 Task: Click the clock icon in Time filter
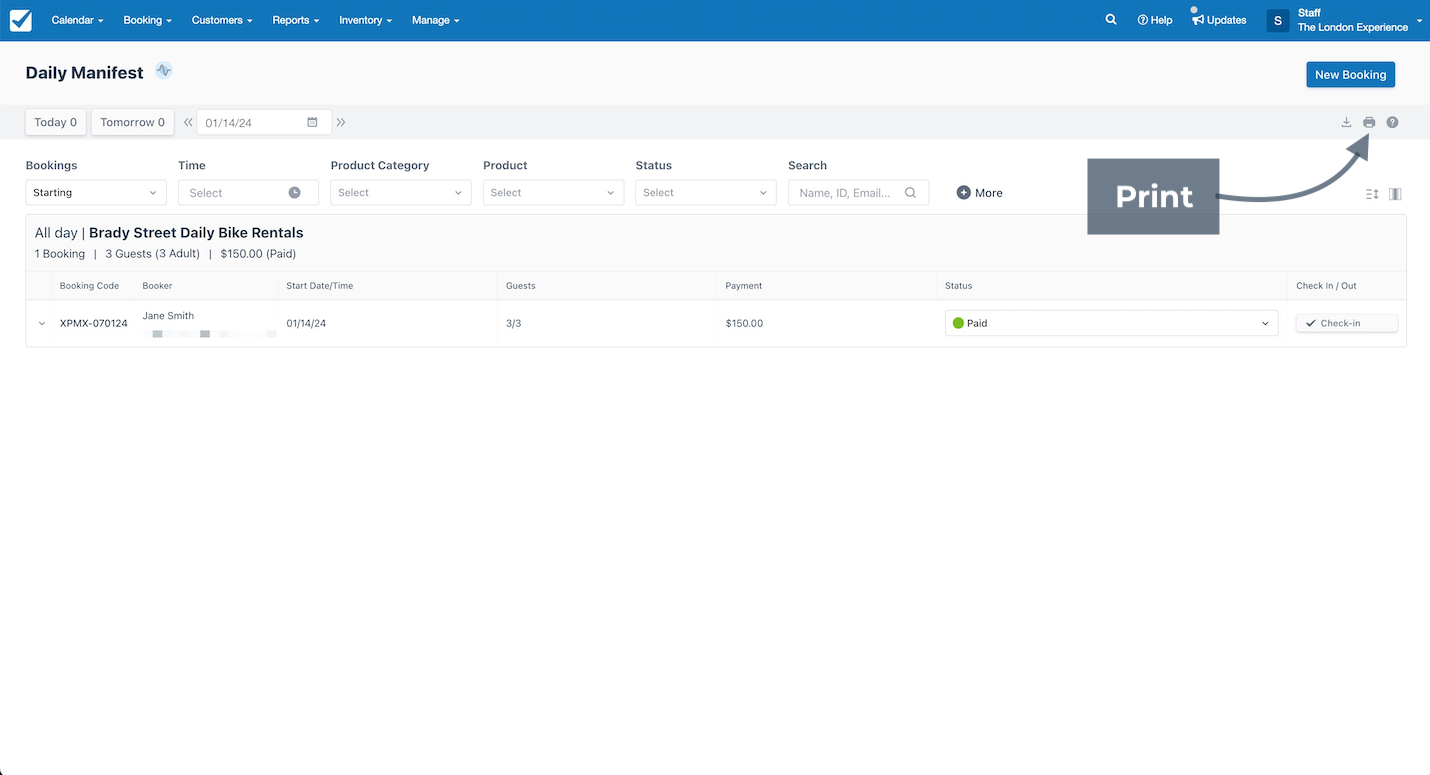(295, 193)
